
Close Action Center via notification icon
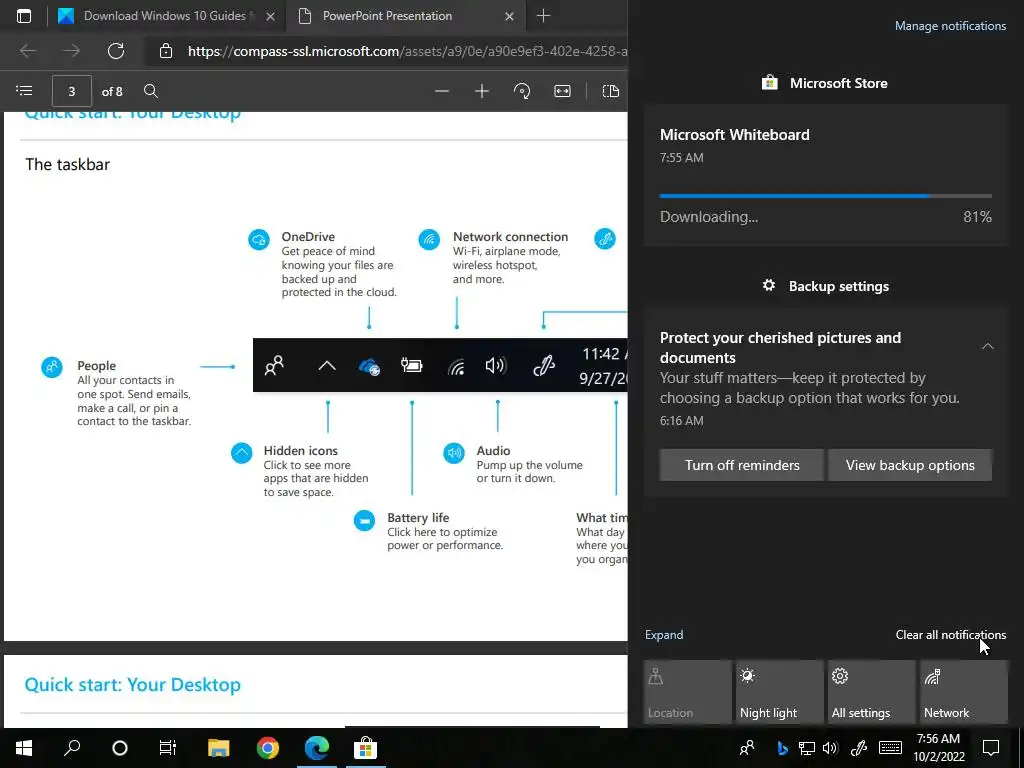pyautogui.click(x=991, y=748)
